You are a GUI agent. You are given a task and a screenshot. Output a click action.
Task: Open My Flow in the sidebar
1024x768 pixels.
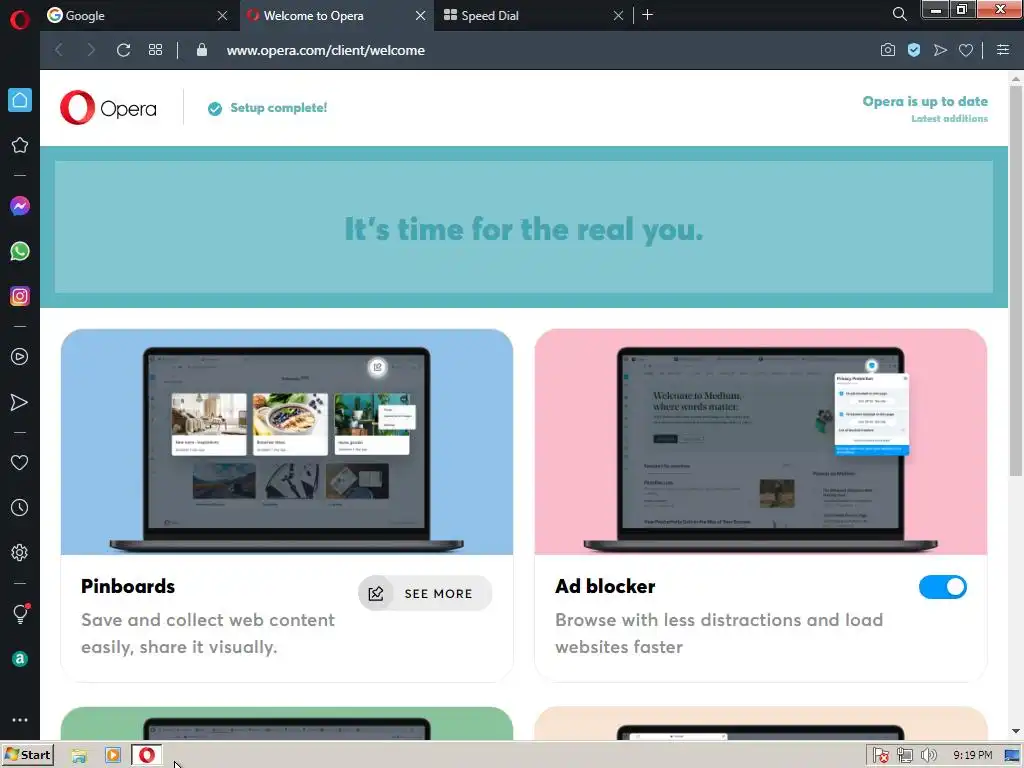pos(20,402)
